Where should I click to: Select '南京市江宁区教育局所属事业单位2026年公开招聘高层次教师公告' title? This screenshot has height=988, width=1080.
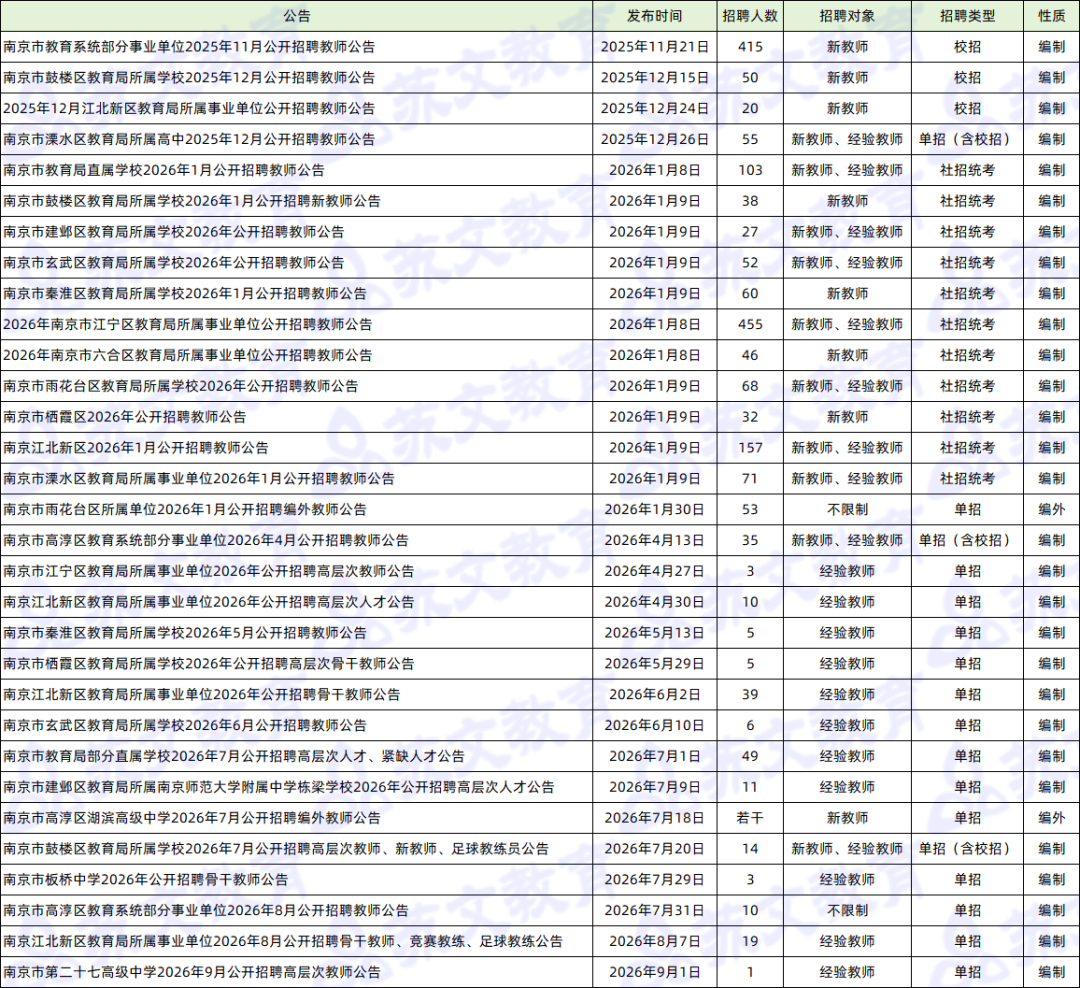(x=209, y=571)
